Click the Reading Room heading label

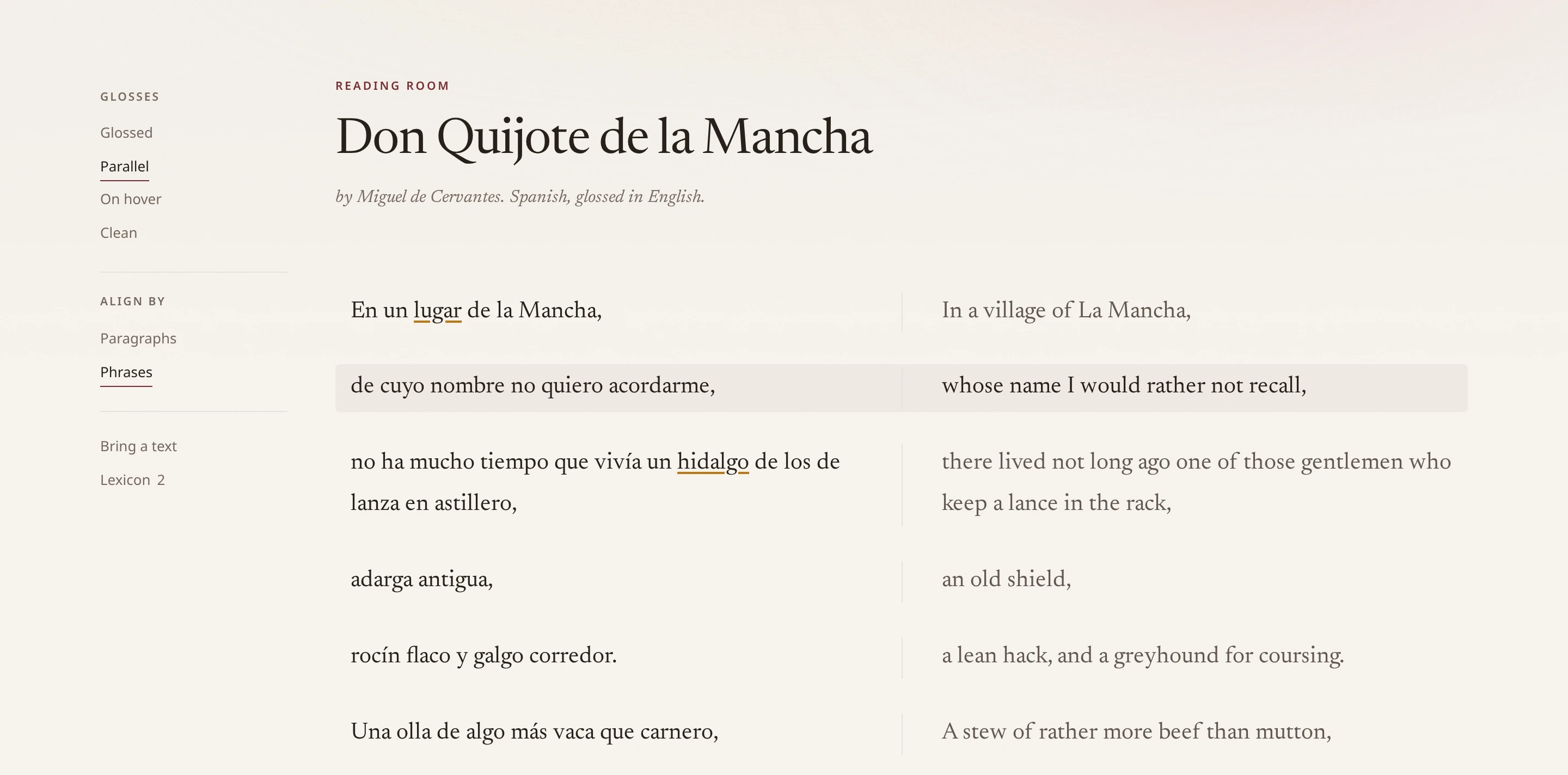click(x=392, y=86)
